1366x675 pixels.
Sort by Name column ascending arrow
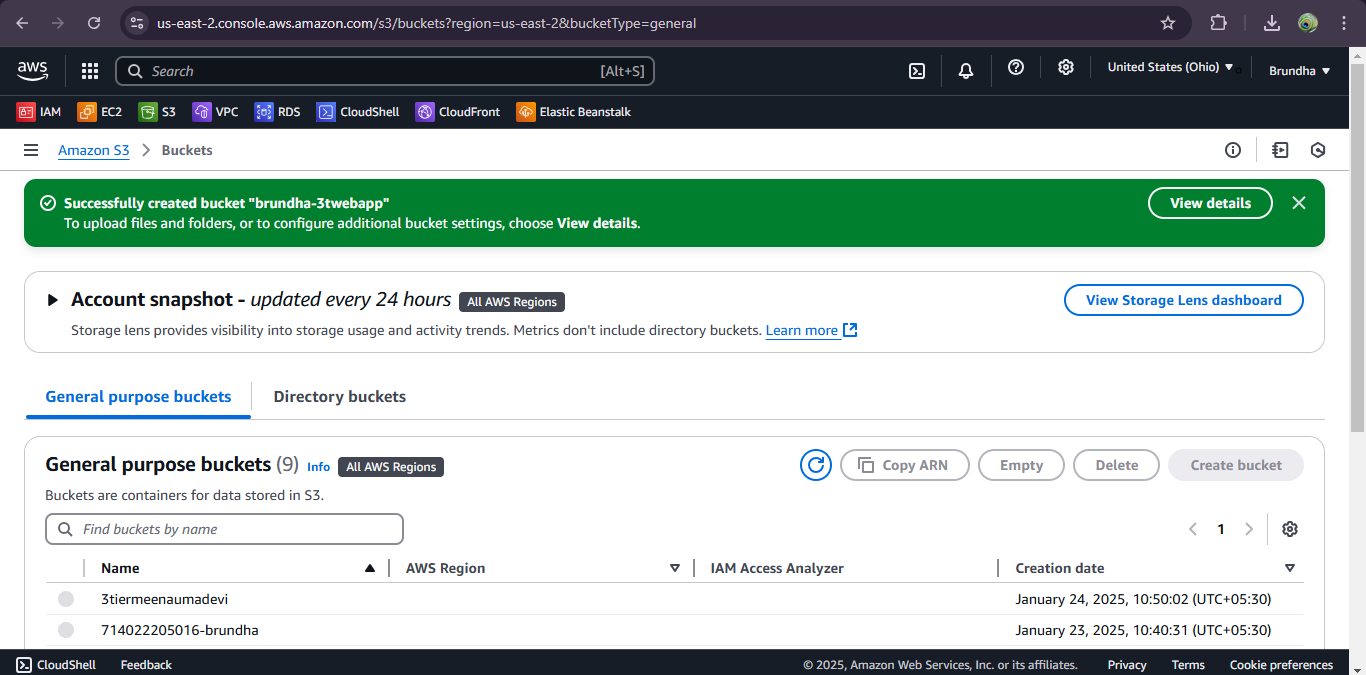point(370,568)
